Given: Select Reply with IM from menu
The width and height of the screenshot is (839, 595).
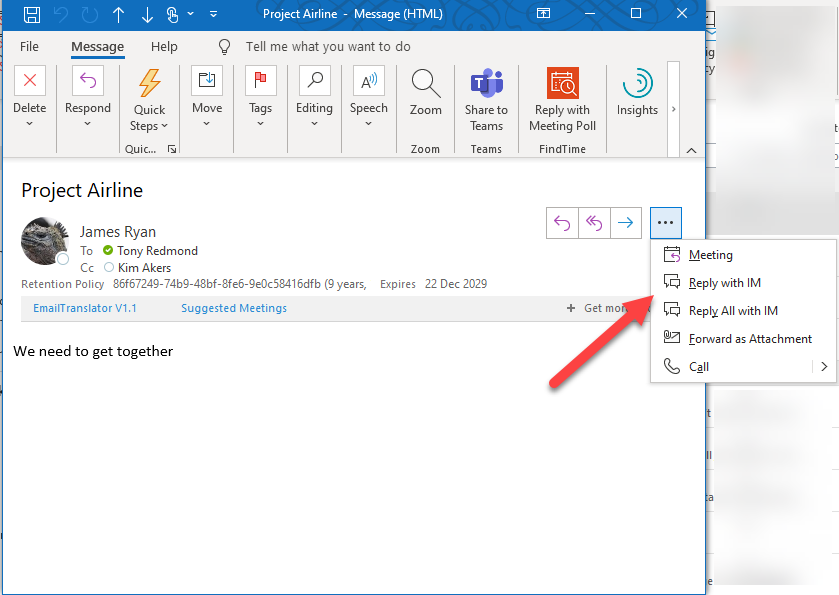Looking at the screenshot, I should (725, 283).
